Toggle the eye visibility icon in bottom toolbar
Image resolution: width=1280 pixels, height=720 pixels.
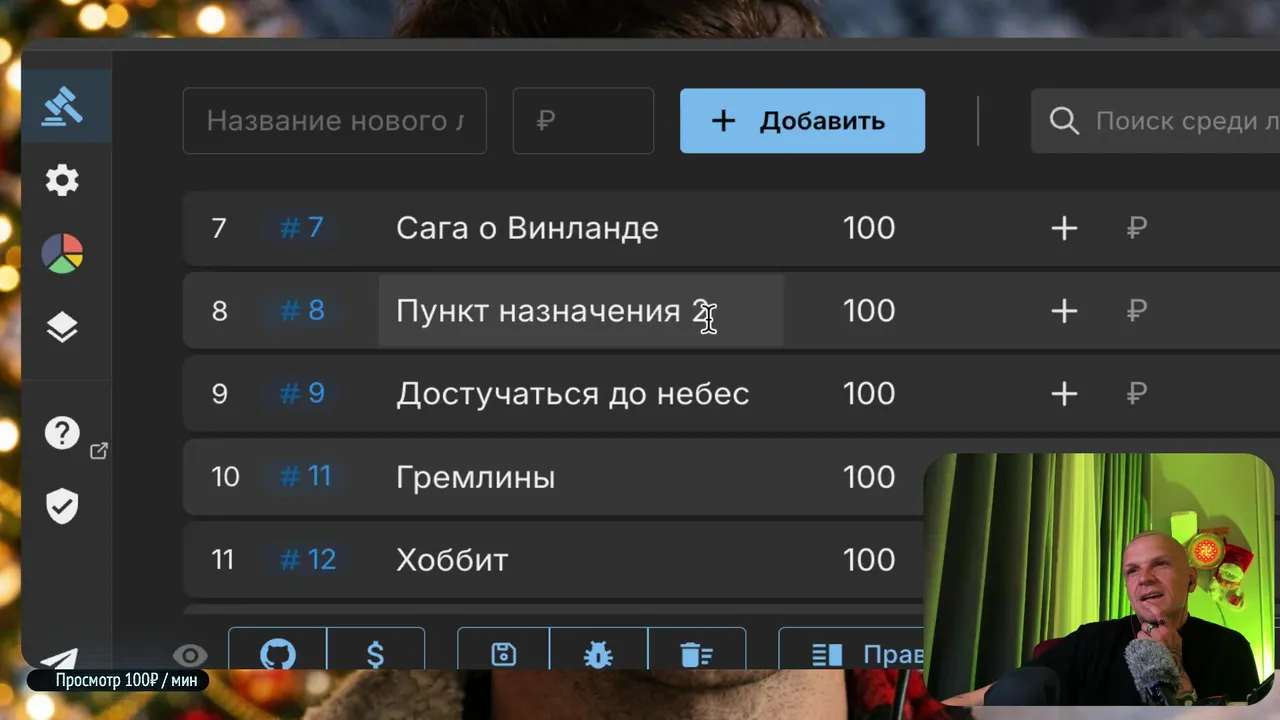pyautogui.click(x=190, y=655)
